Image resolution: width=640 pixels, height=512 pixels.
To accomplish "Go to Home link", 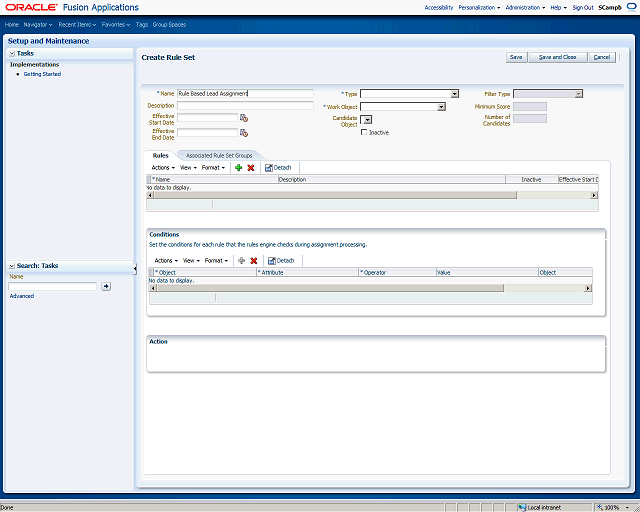I will (11, 24).
